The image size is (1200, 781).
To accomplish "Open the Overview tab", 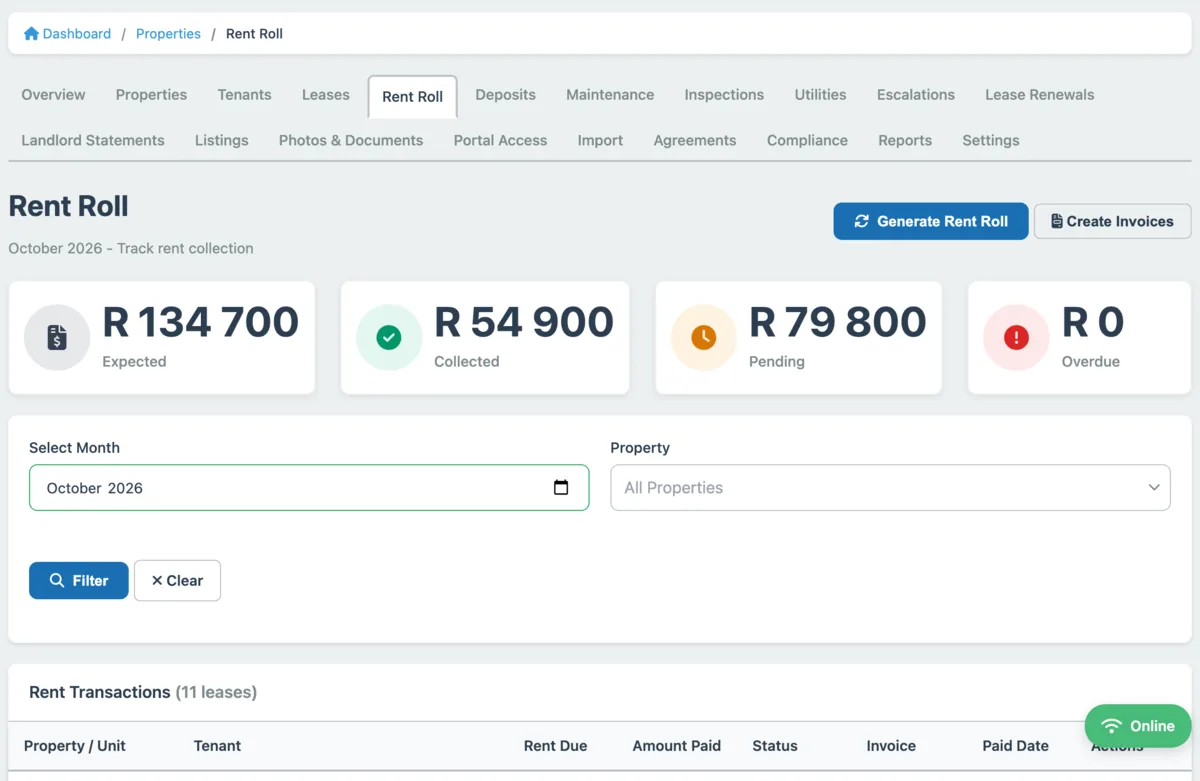I will coord(53,95).
